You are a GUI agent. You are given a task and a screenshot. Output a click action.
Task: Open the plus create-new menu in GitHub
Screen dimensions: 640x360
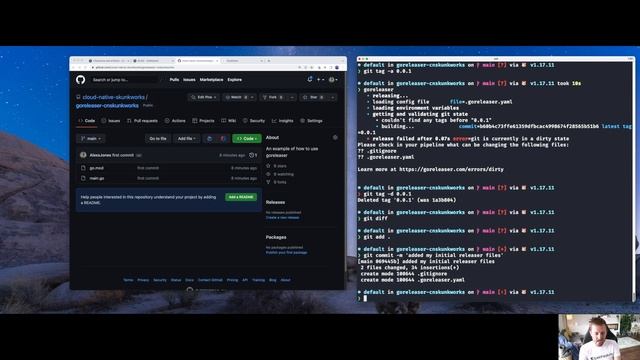click(x=320, y=80)
